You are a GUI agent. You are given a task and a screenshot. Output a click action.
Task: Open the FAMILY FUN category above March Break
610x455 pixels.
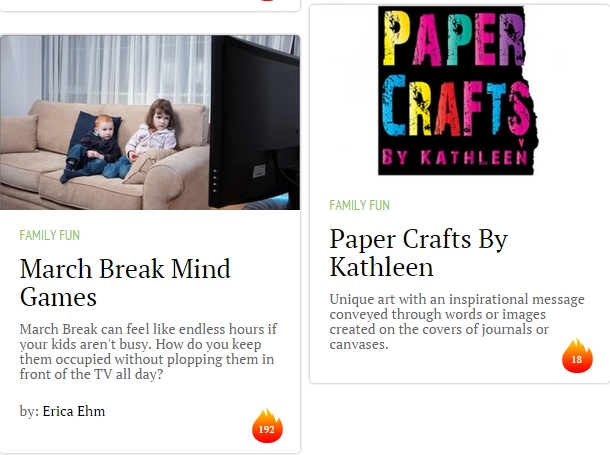(50, 235)
